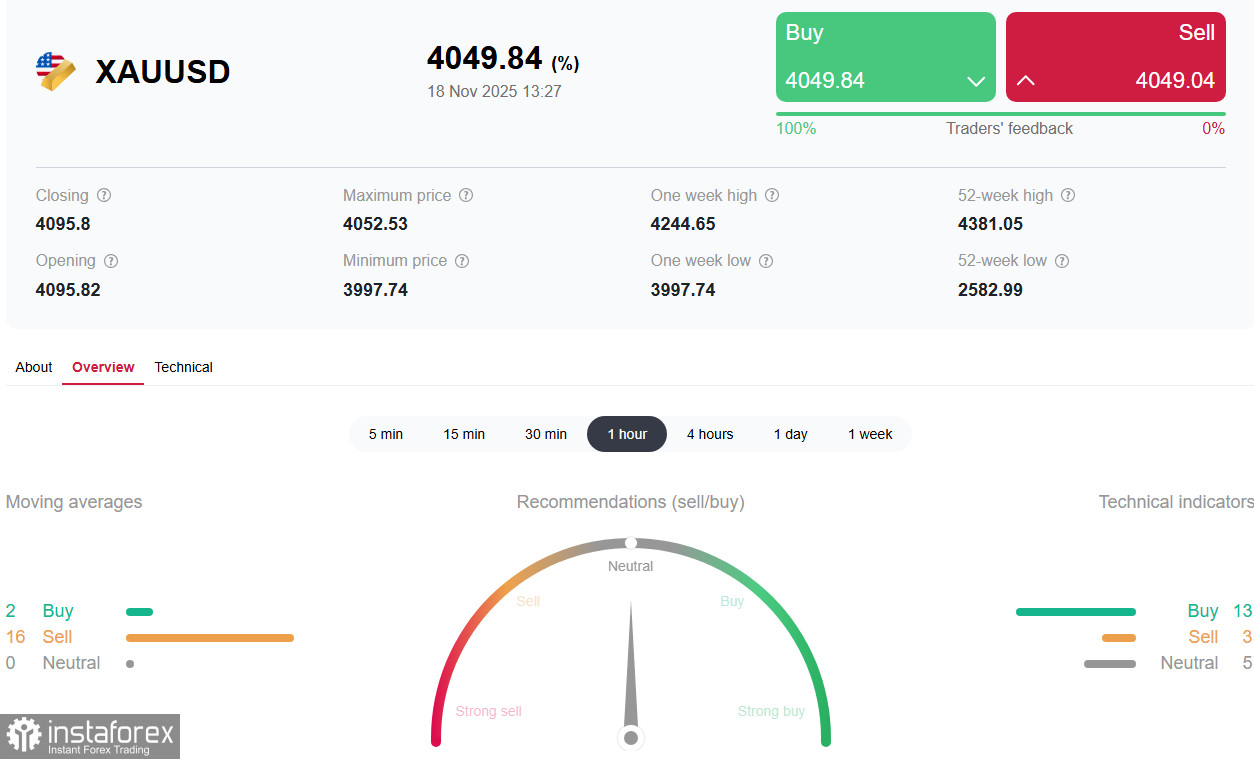Select the XAUUSD gold bar instrument icon
Viewport: 1254px width, 759px height.
point(56,70)
